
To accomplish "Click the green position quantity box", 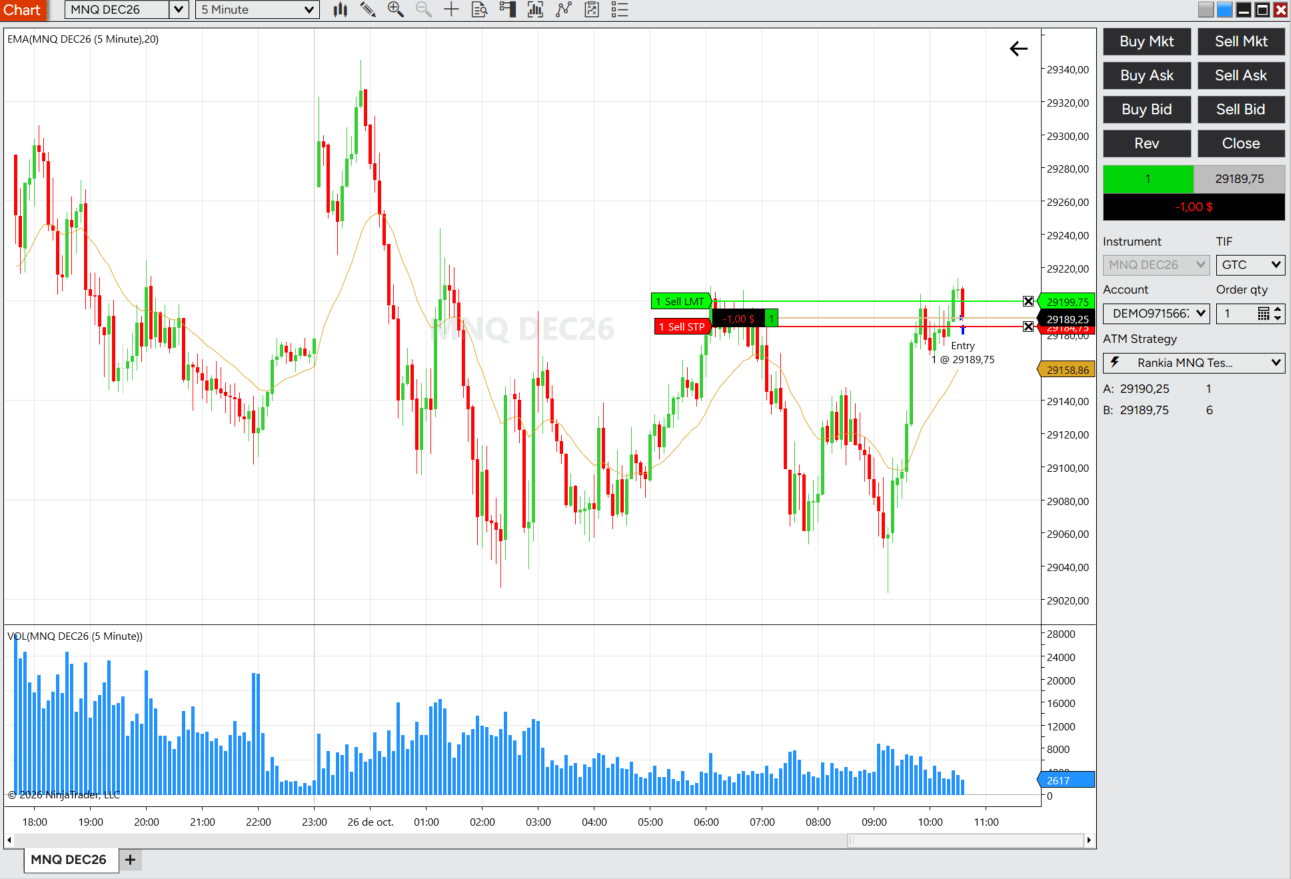I will 1148,179.
